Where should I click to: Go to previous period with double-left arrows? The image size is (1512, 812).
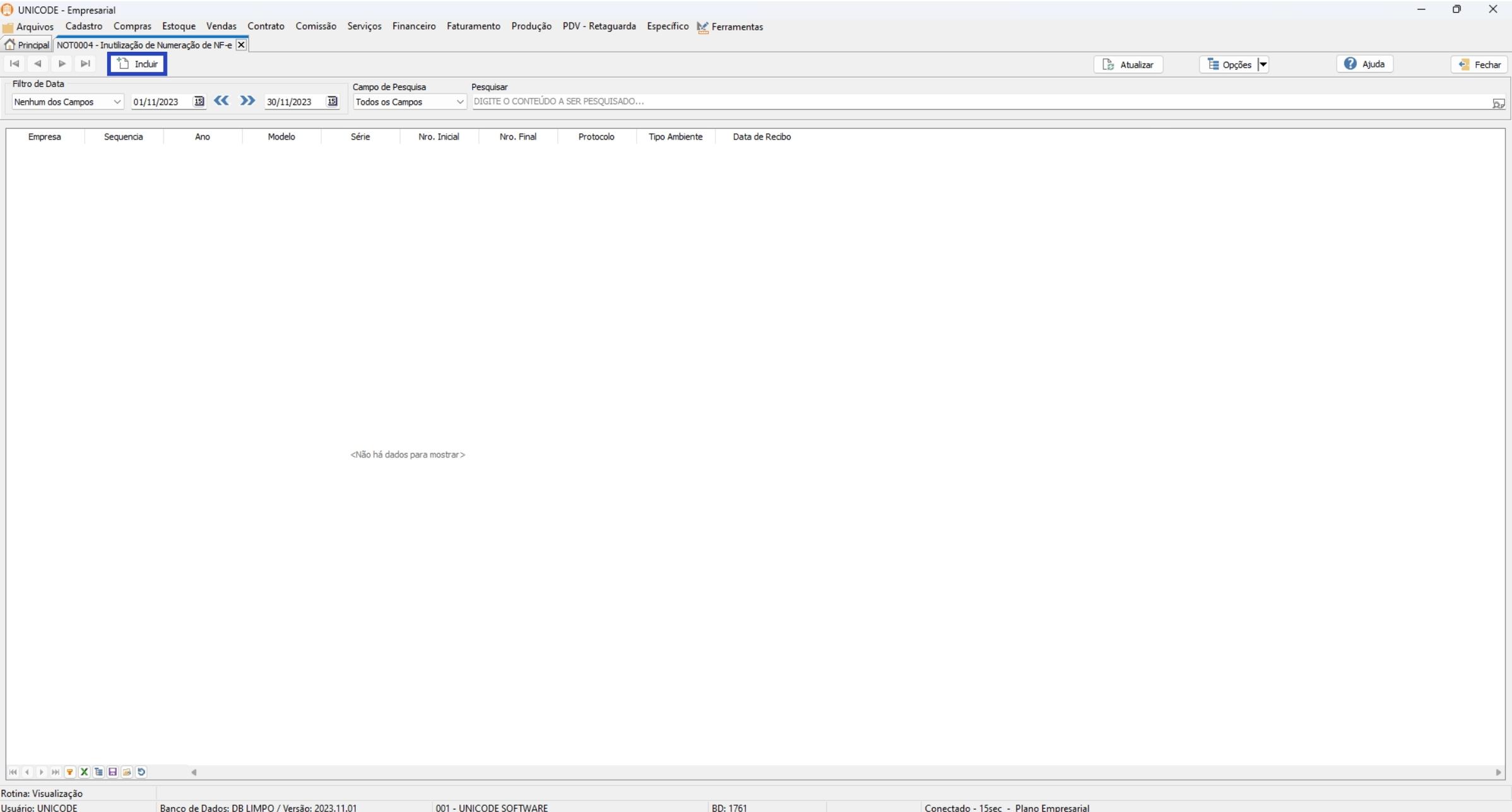(221, 100)
